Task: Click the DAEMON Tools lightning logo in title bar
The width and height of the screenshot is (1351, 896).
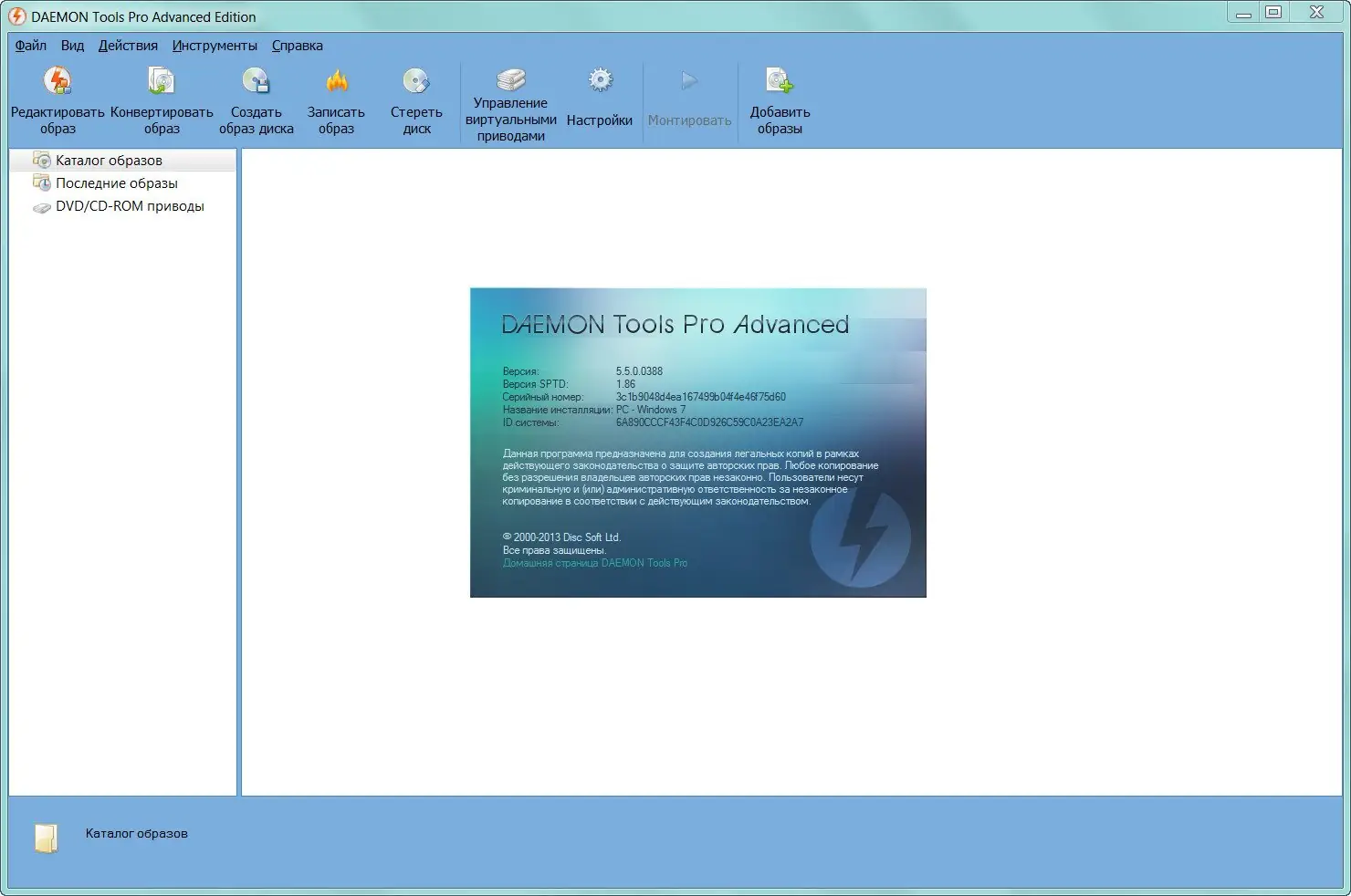Action: tap(16, 16)
